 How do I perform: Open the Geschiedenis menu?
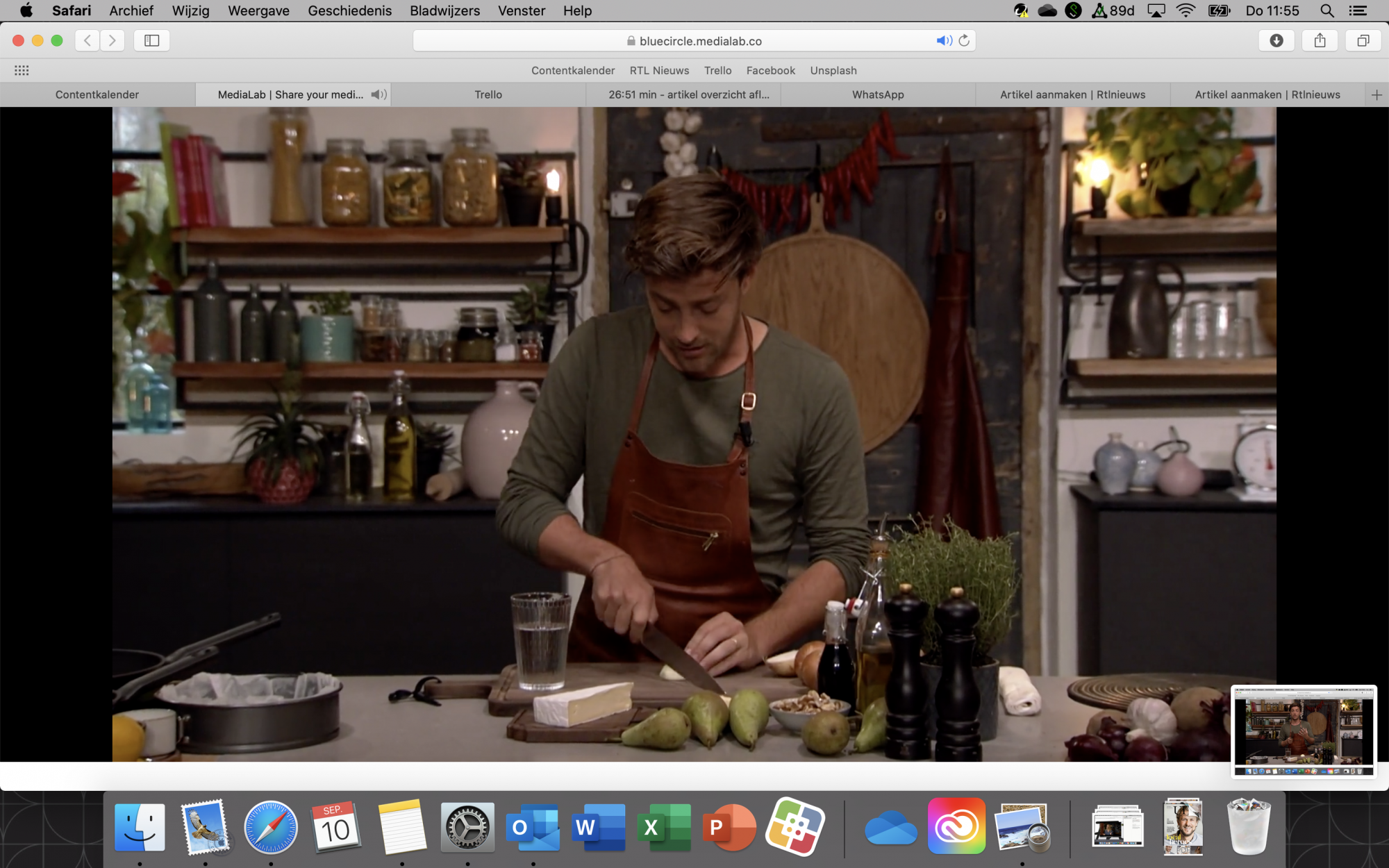coord(349,10)
